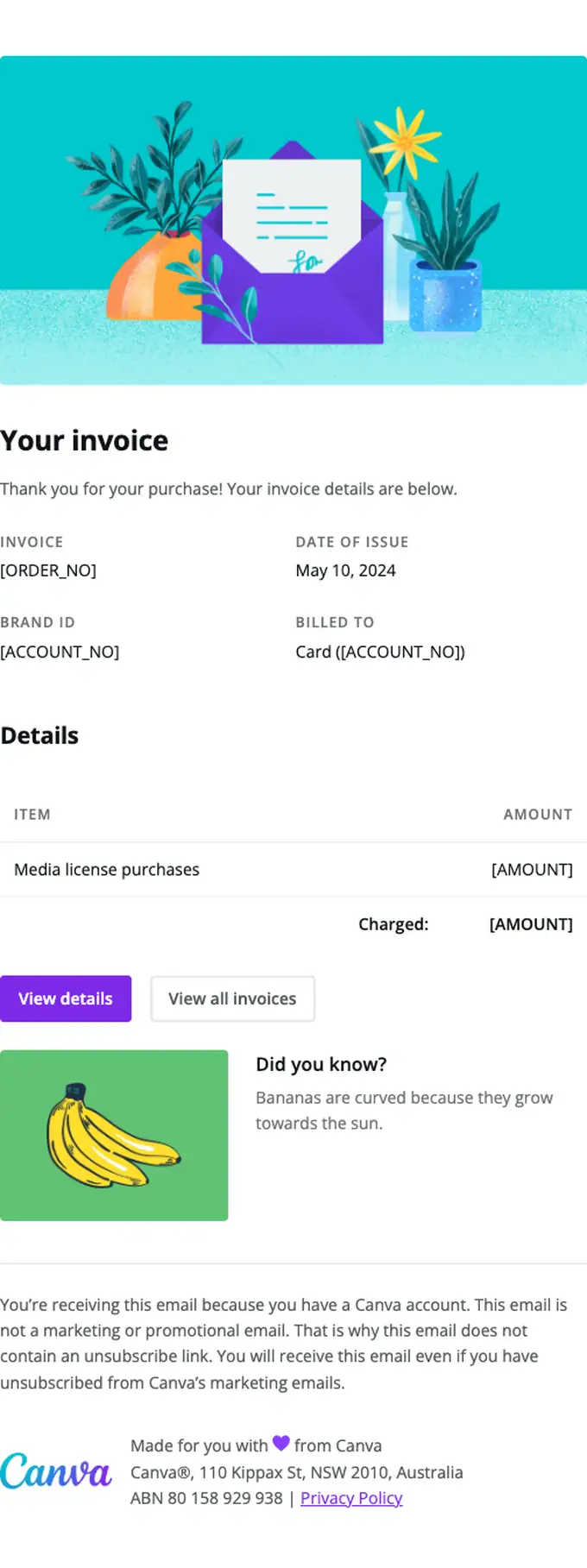587x1568 pixels.
Task: Select the non-marketing email disclaimer paragraph
Action: pos(284,1344)
